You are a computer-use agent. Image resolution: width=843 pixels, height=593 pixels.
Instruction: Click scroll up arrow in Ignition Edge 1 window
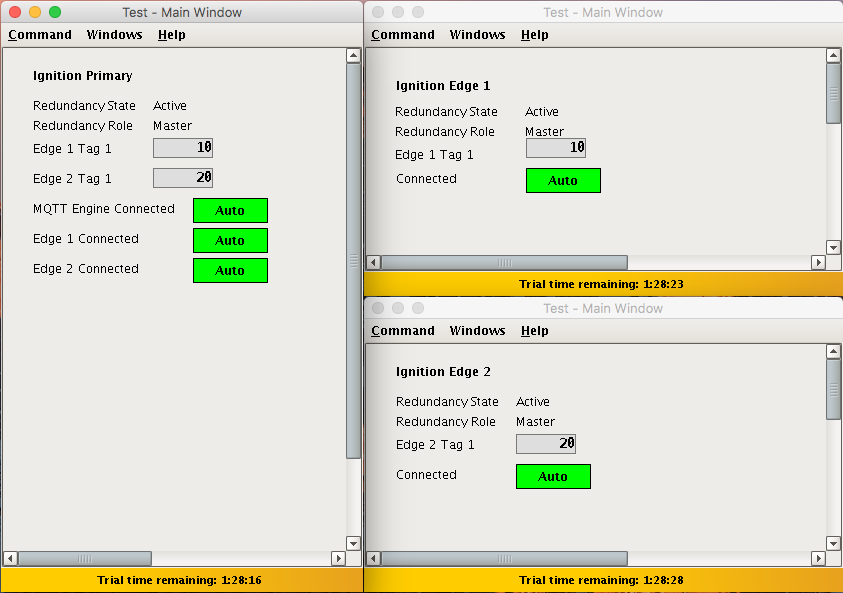[x=833, y=55]
